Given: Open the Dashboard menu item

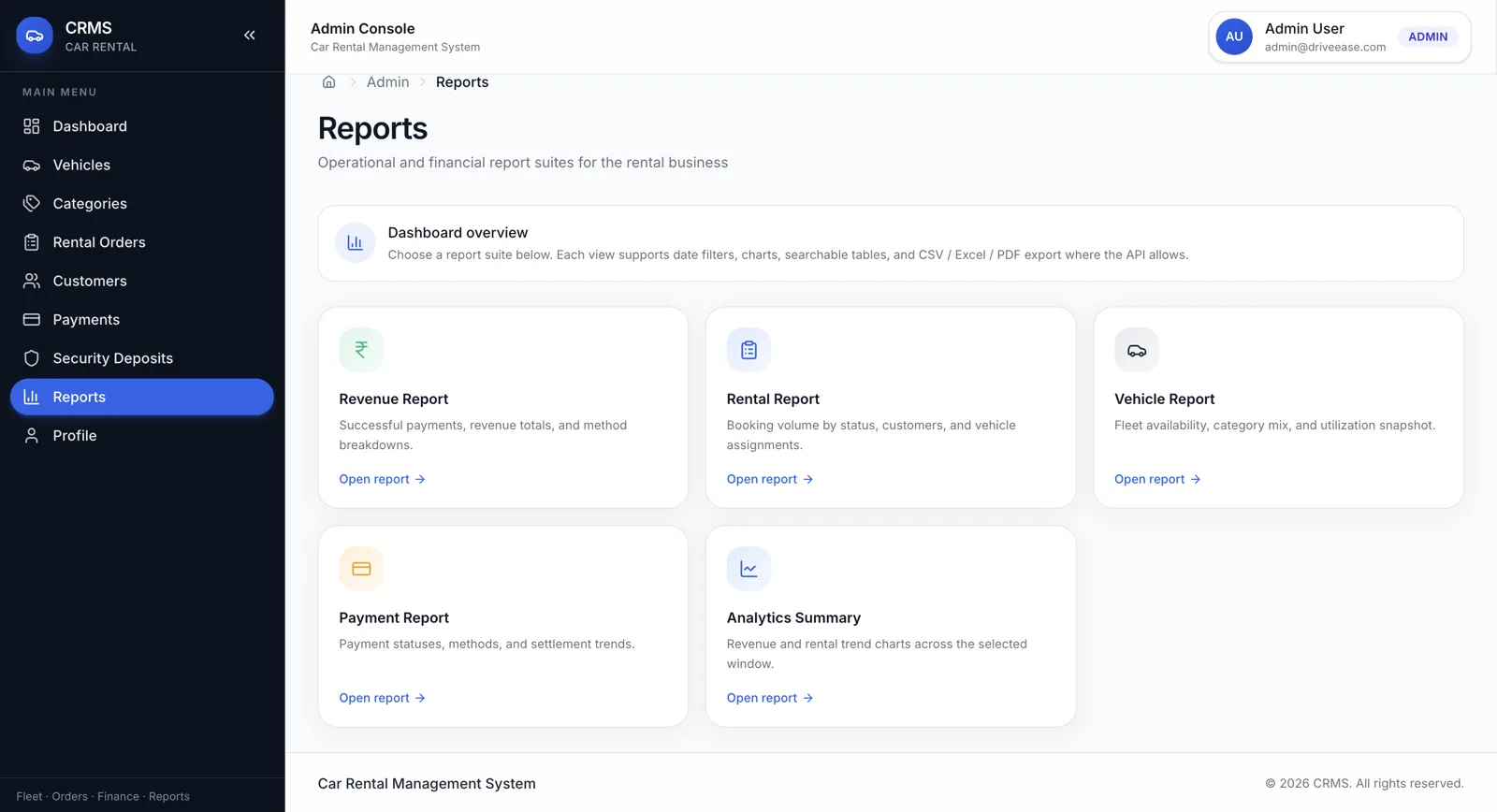Looking at the screenshot, I should 142,126.
